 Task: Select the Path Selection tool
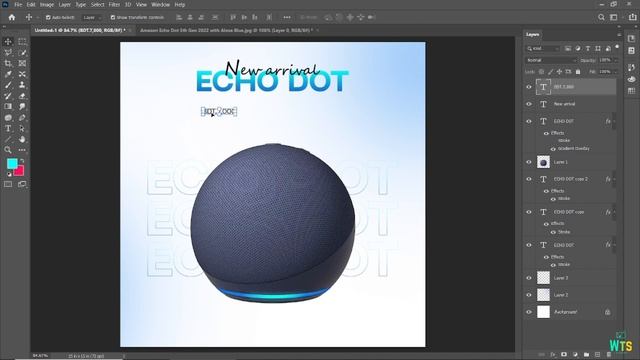tap(22, 128)
